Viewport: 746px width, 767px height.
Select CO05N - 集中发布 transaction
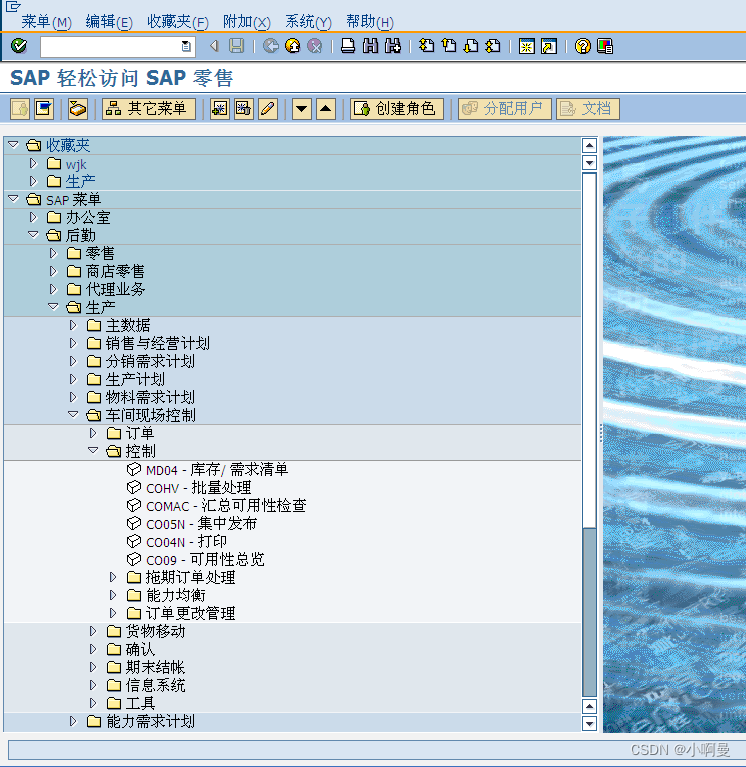(x=202, y=524)
